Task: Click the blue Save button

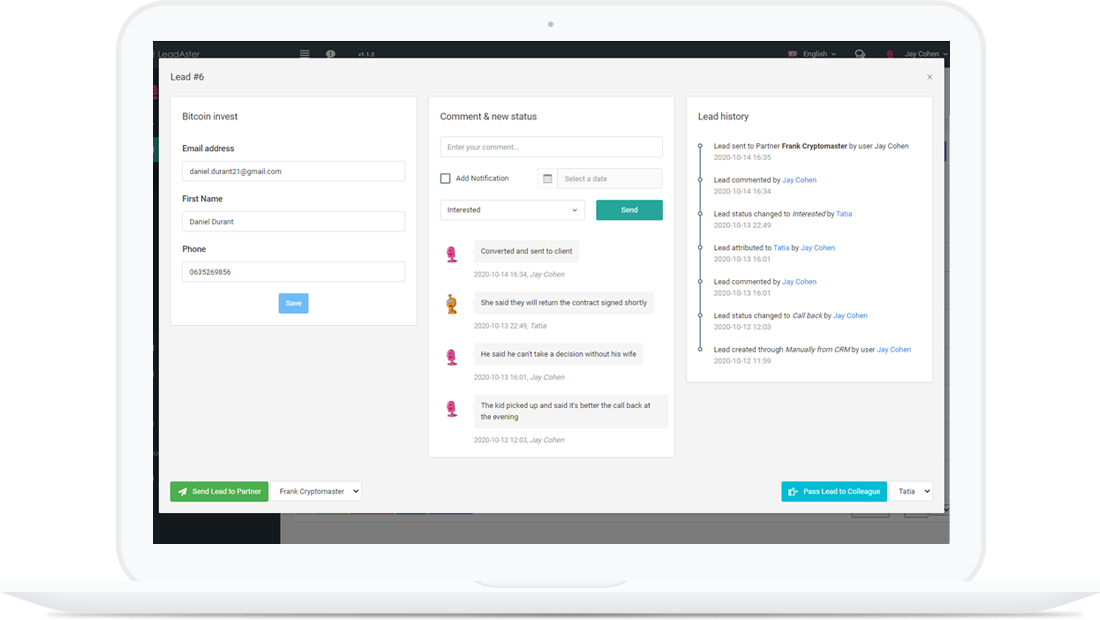Action: [x=293, y=303]
